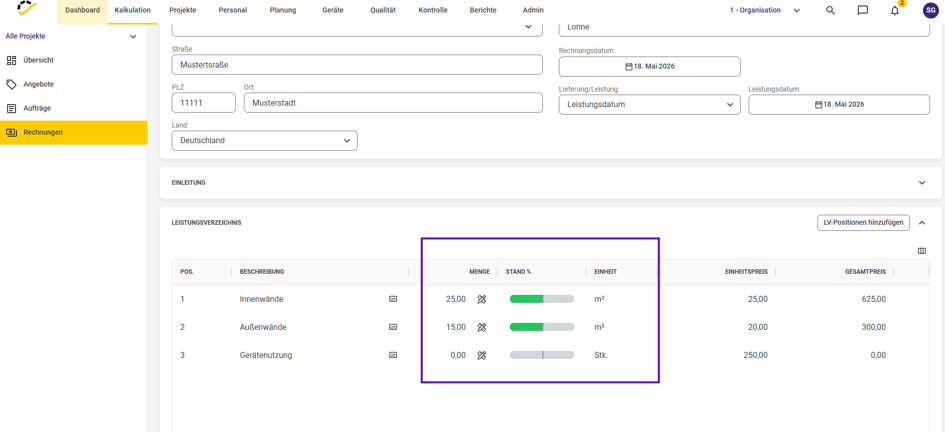This screenshot has height=432, width=945.
Task: Open the SG user avatar menu
Action: pos(931,10)
